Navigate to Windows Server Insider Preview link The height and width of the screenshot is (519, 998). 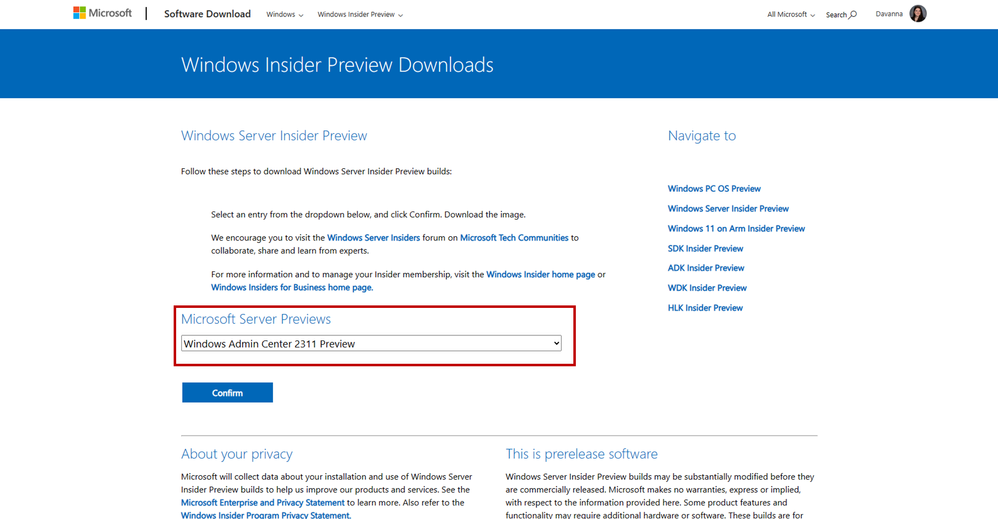coord(728,208)
